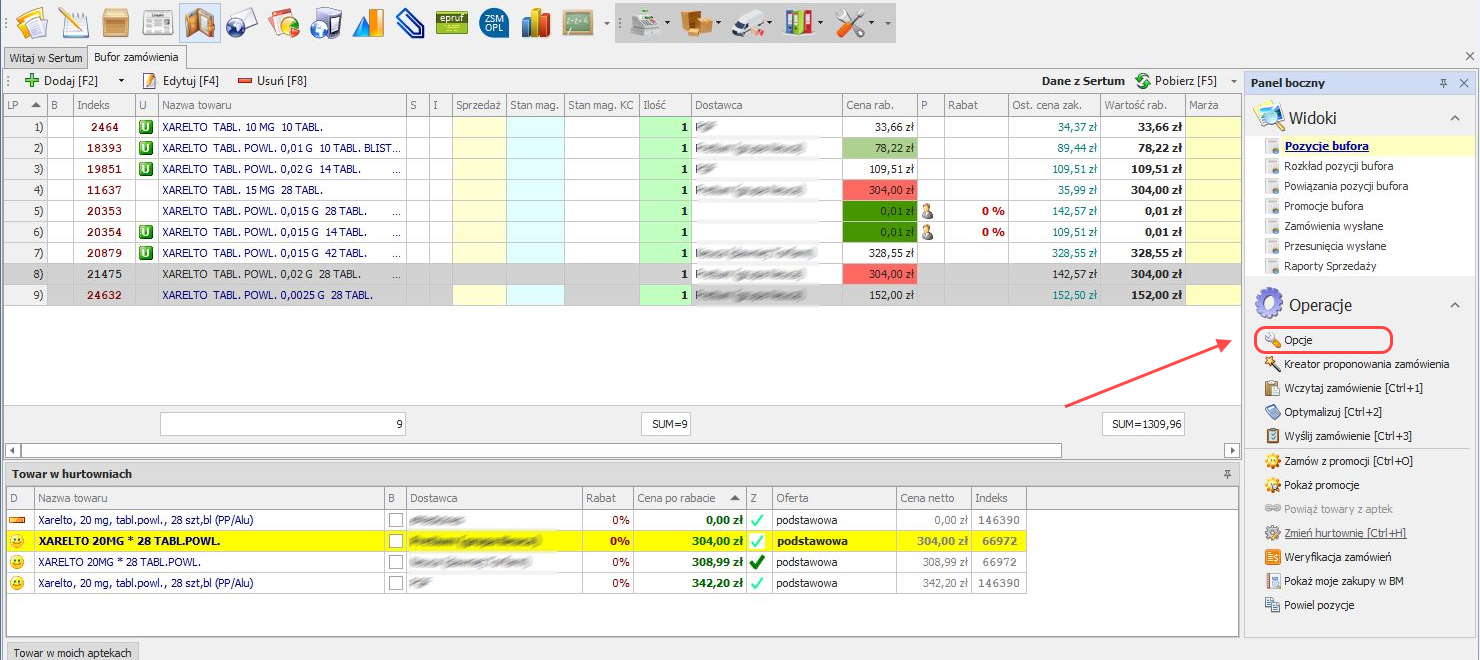Click the wrench and screwdriver tools icon

click(x=850, y=22)
